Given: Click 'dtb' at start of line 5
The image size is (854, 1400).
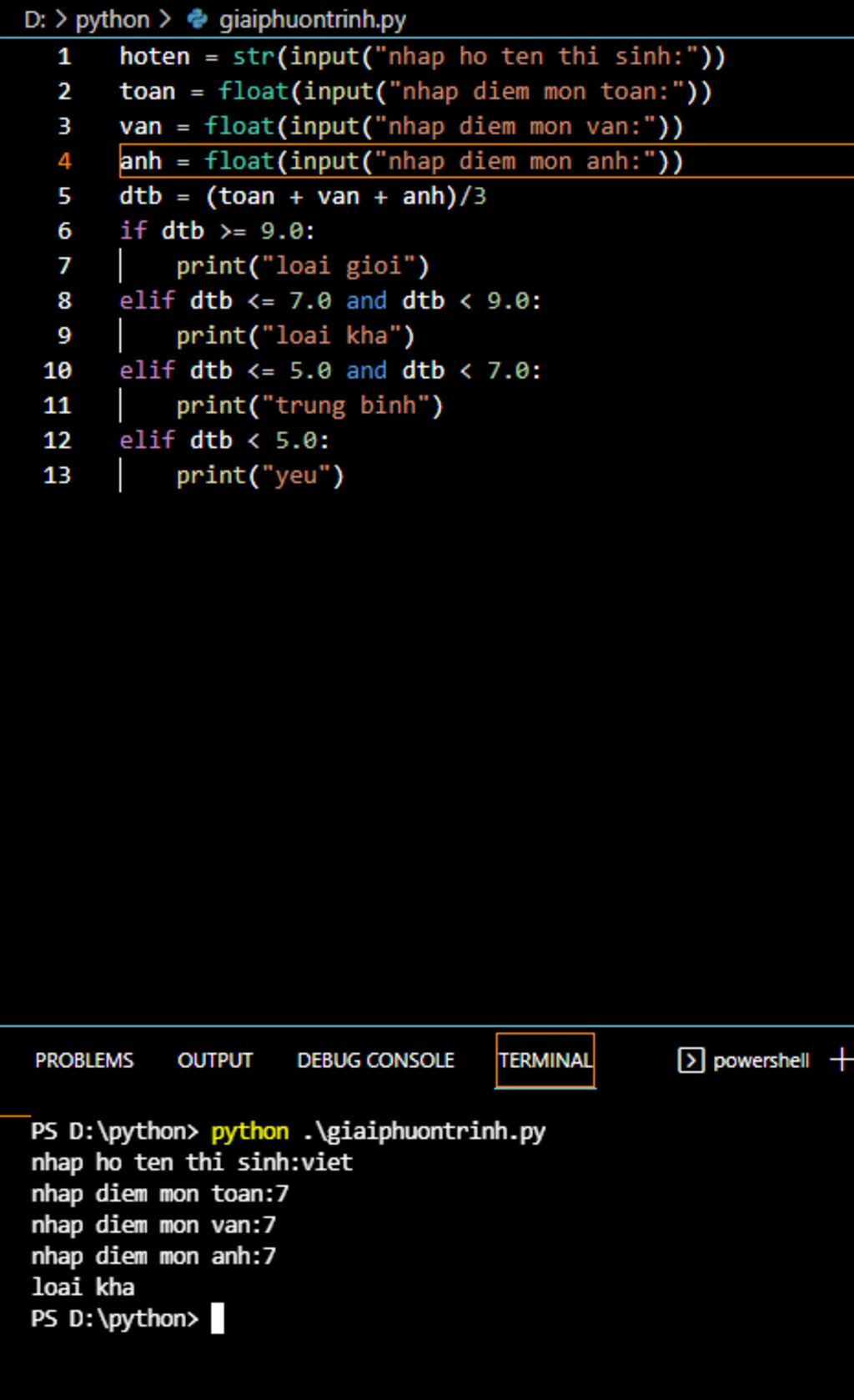Looking at the screenshot, I should pos(140,196).
